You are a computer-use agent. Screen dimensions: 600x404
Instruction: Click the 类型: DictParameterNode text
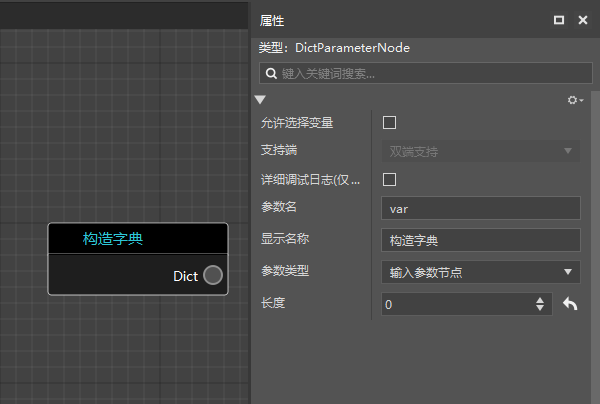click(334, 48)
